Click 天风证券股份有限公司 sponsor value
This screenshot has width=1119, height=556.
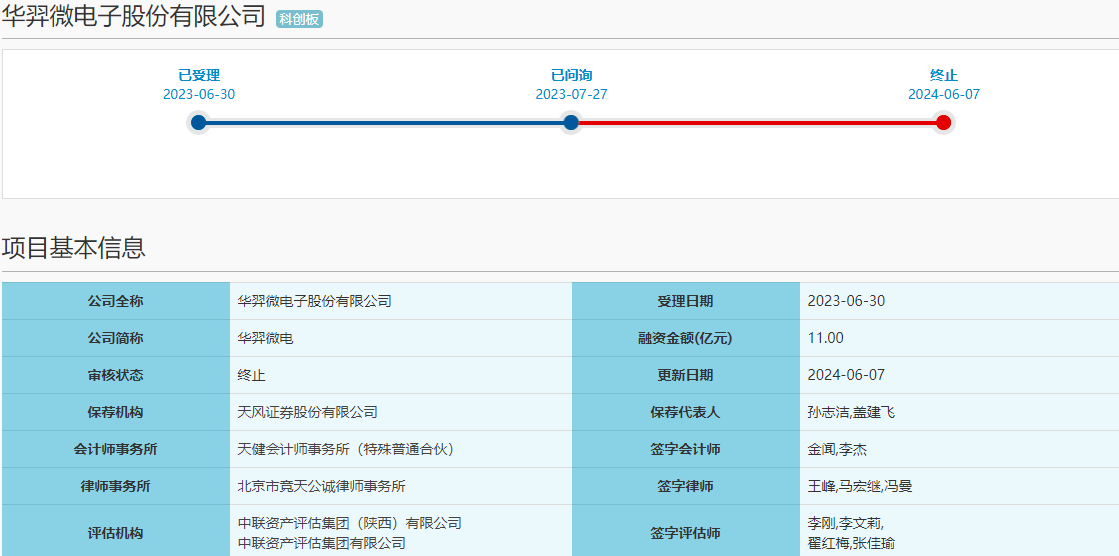point(308,413)
